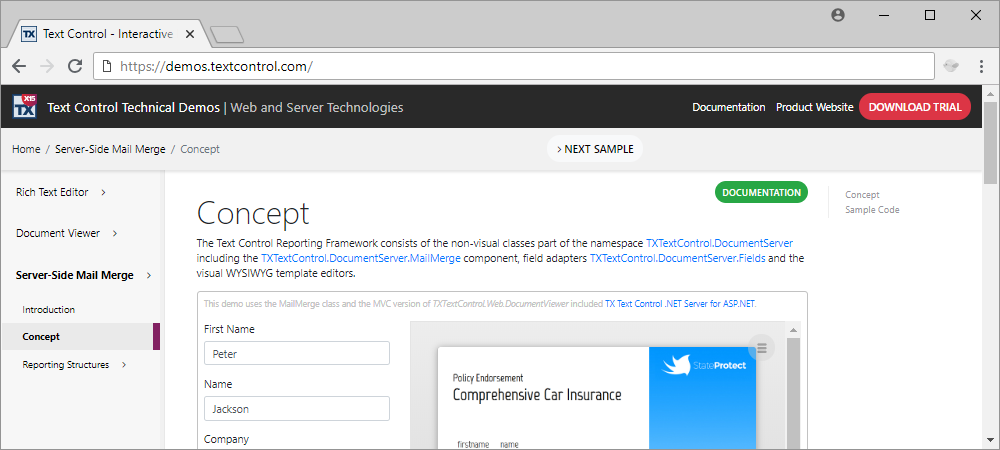
Task: Reload the page with refresh icon
Action: point(75,66)
